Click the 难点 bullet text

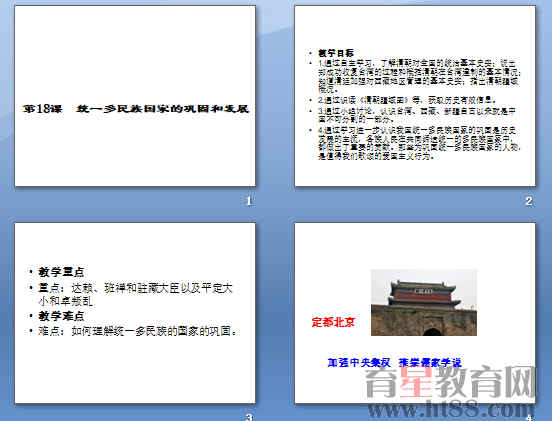[x=138, y=331]
